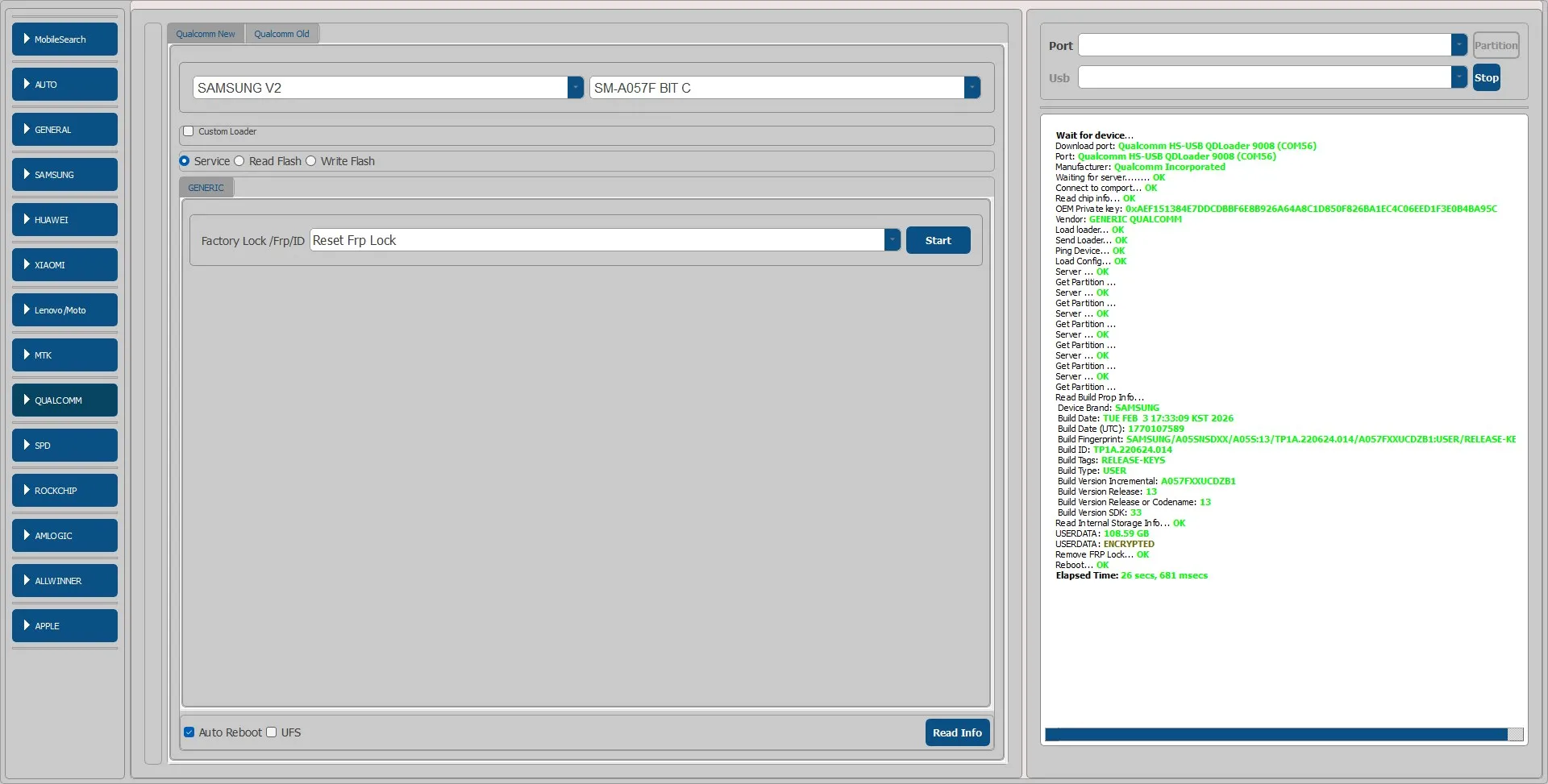
Task: Expand the SM-A057F BIT C model dropdown
Action: point(972,88)
